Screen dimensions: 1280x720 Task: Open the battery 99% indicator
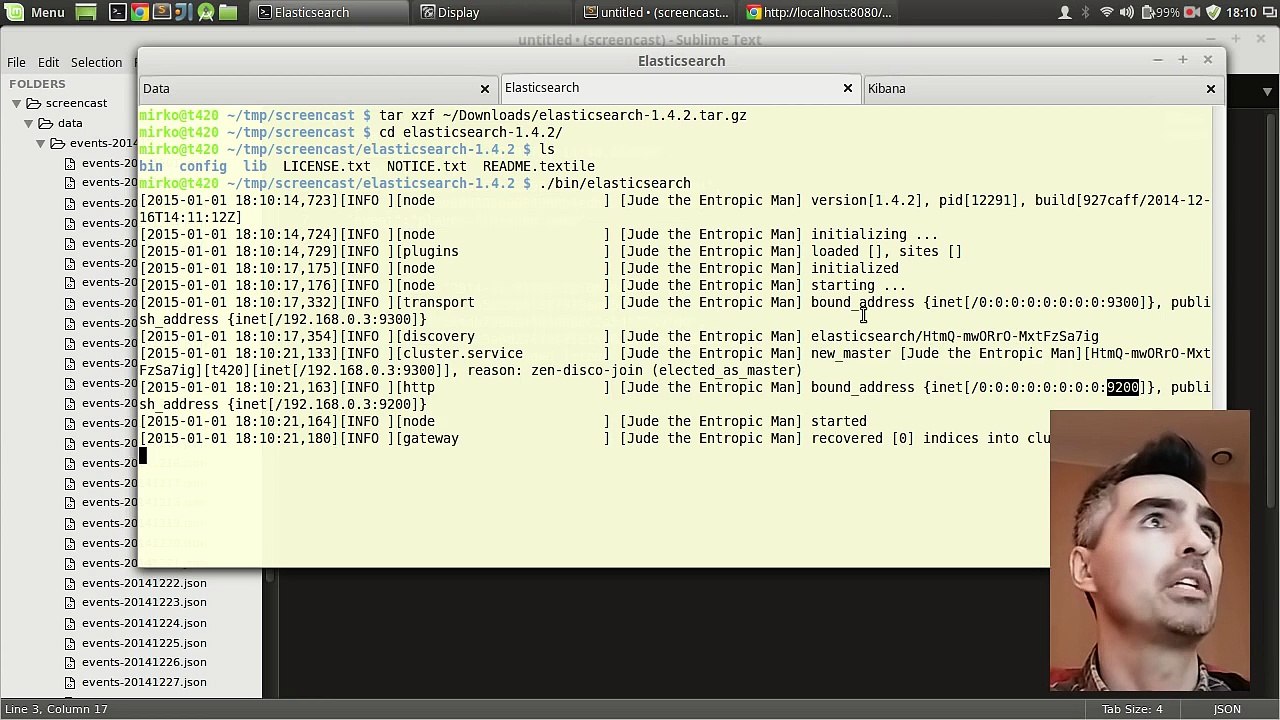1160,12
